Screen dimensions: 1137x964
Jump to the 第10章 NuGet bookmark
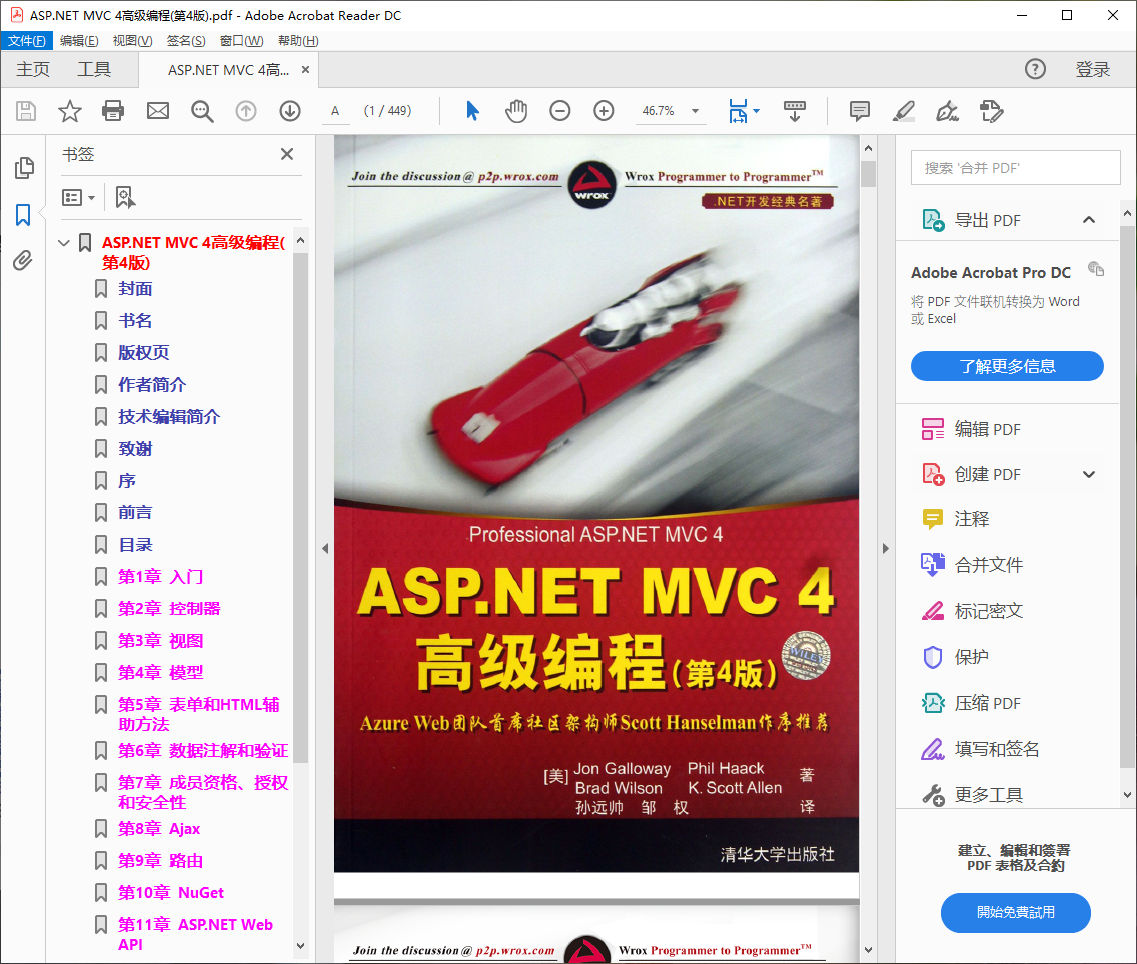(171, 892)
